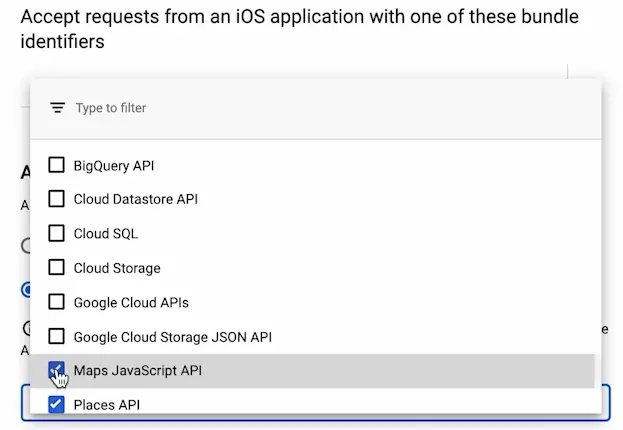
Task: Check Google Cloud Storage JSON API box
Action: [56, 336]
